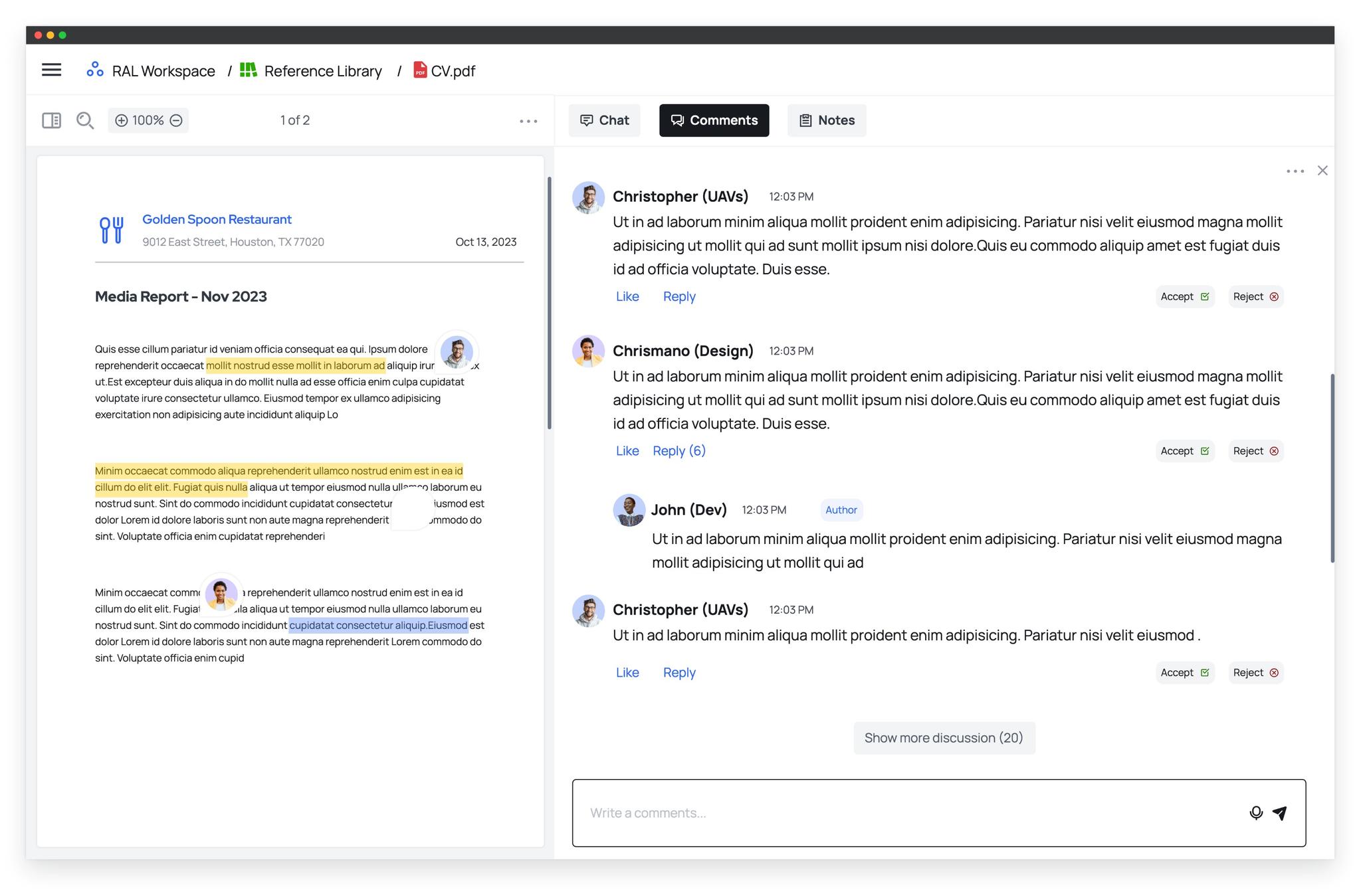Screen dimensions: 1361x896
Task: Click the zoom out icon
Action: tap(177, 120)
